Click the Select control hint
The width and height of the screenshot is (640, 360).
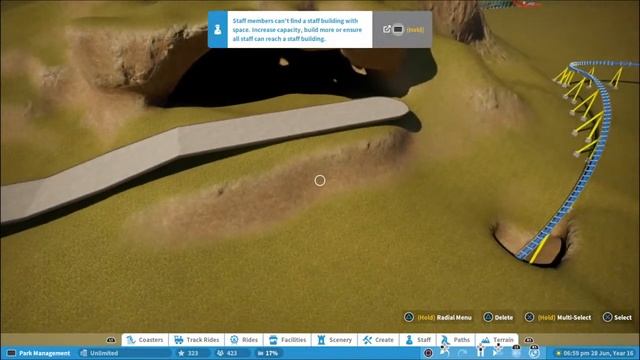[x=618, y=317]
